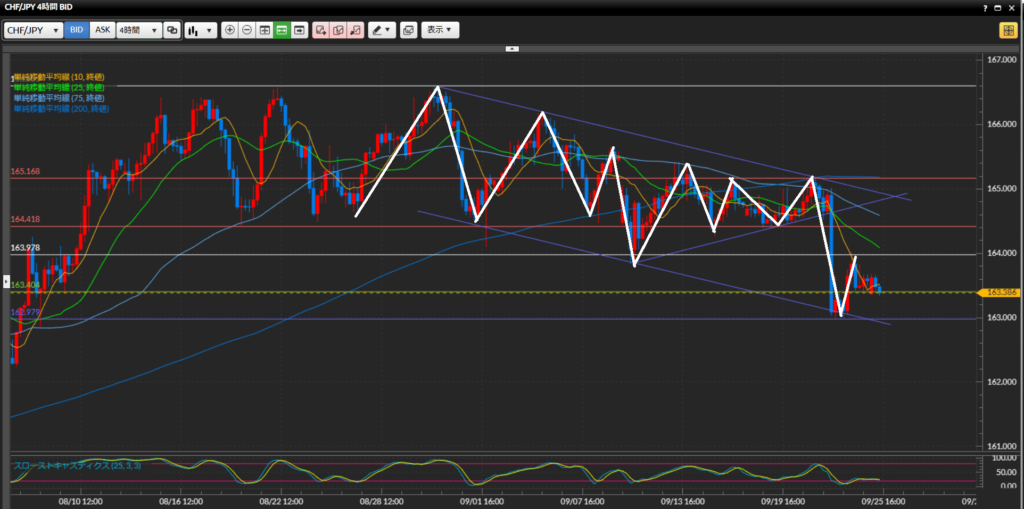Viewport: 1024px width, 509px height.
Task: Click the yellow current price marker on axis
Action: (998, 292)
